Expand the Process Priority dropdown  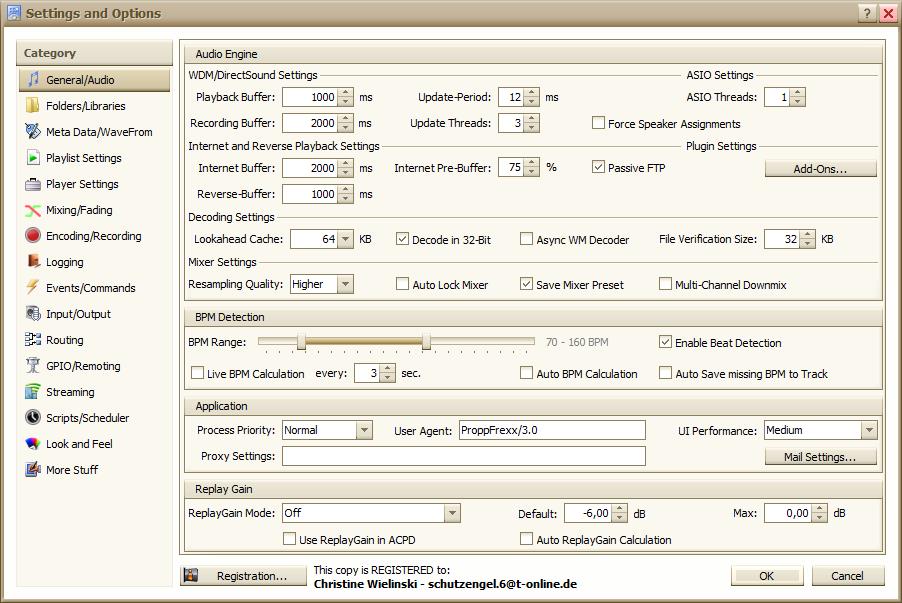(363, 431)
